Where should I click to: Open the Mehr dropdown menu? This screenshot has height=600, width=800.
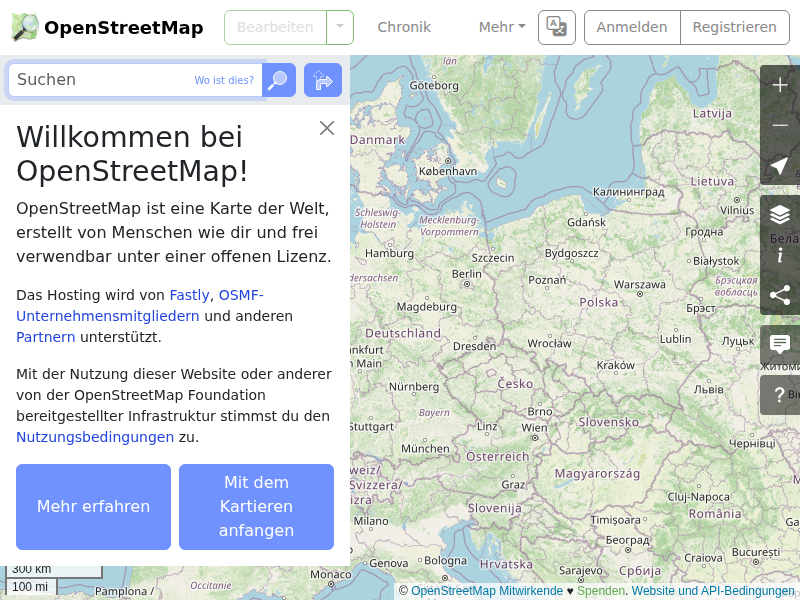pyautogui.click(x=501, y=27)
